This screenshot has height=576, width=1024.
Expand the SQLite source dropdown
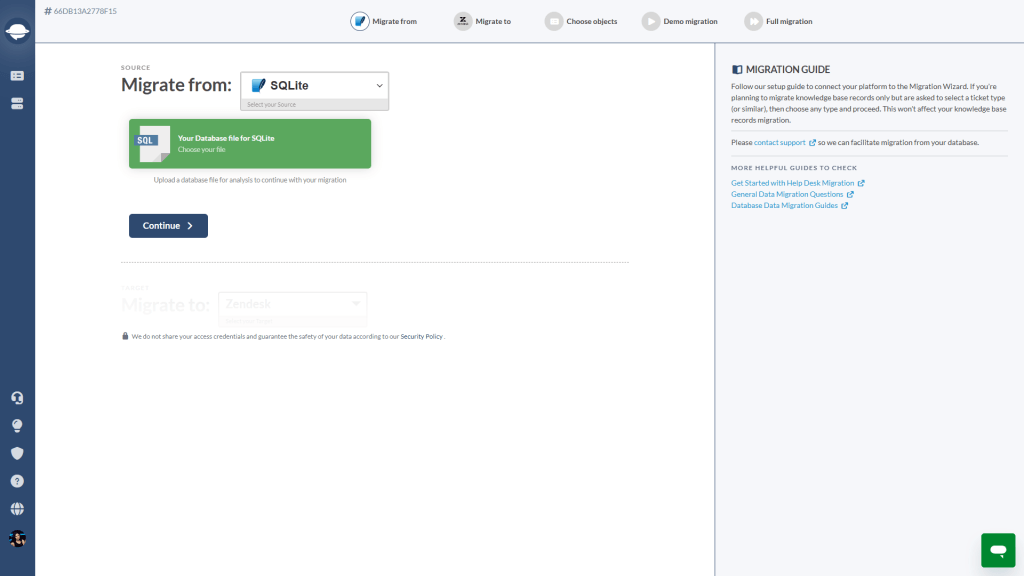314,86
